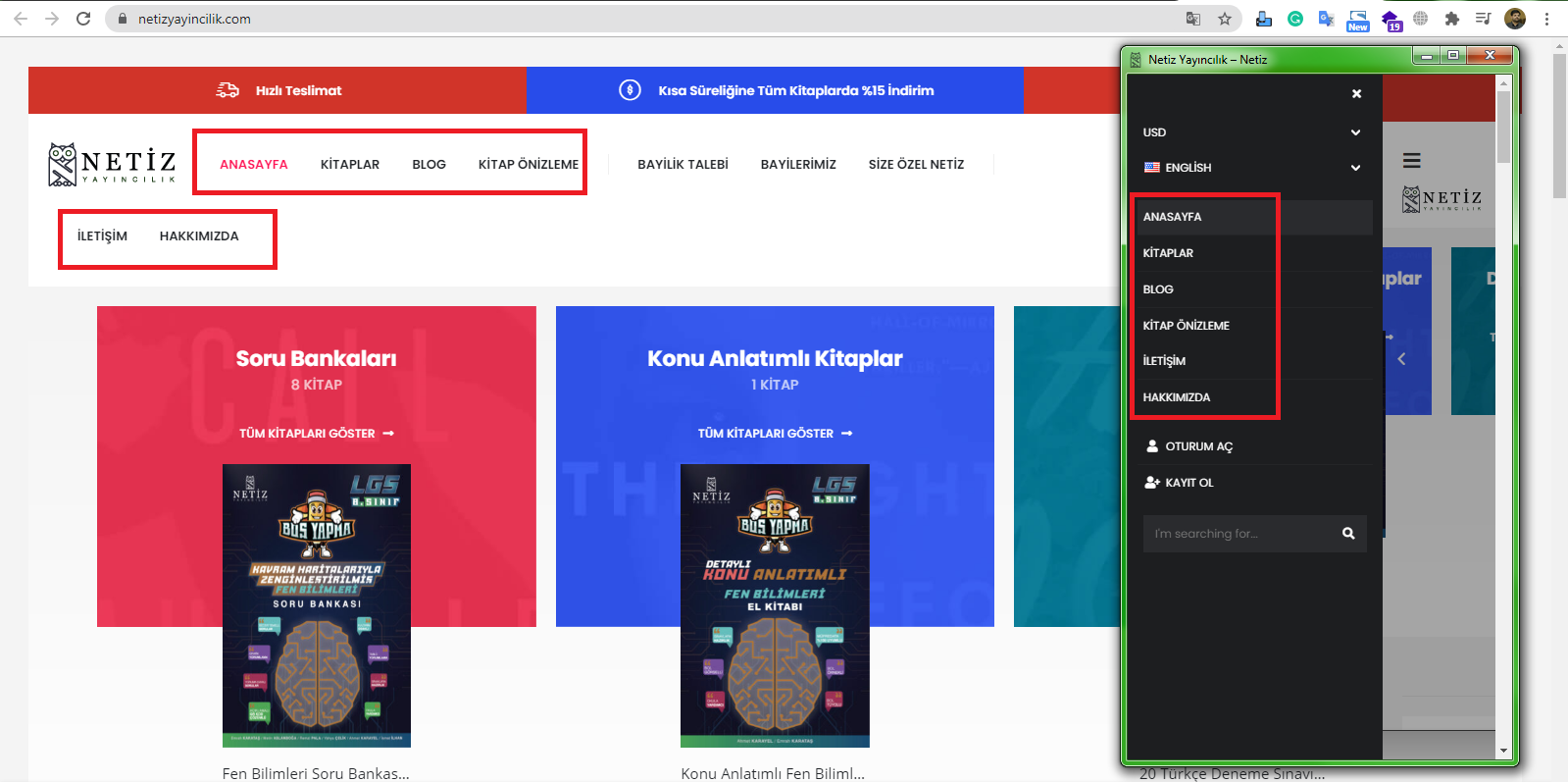Screen dimensions: 1568x782
Task: Open BLOG in the main navigation
Action: pyautogui.click(x=429, y=165)
